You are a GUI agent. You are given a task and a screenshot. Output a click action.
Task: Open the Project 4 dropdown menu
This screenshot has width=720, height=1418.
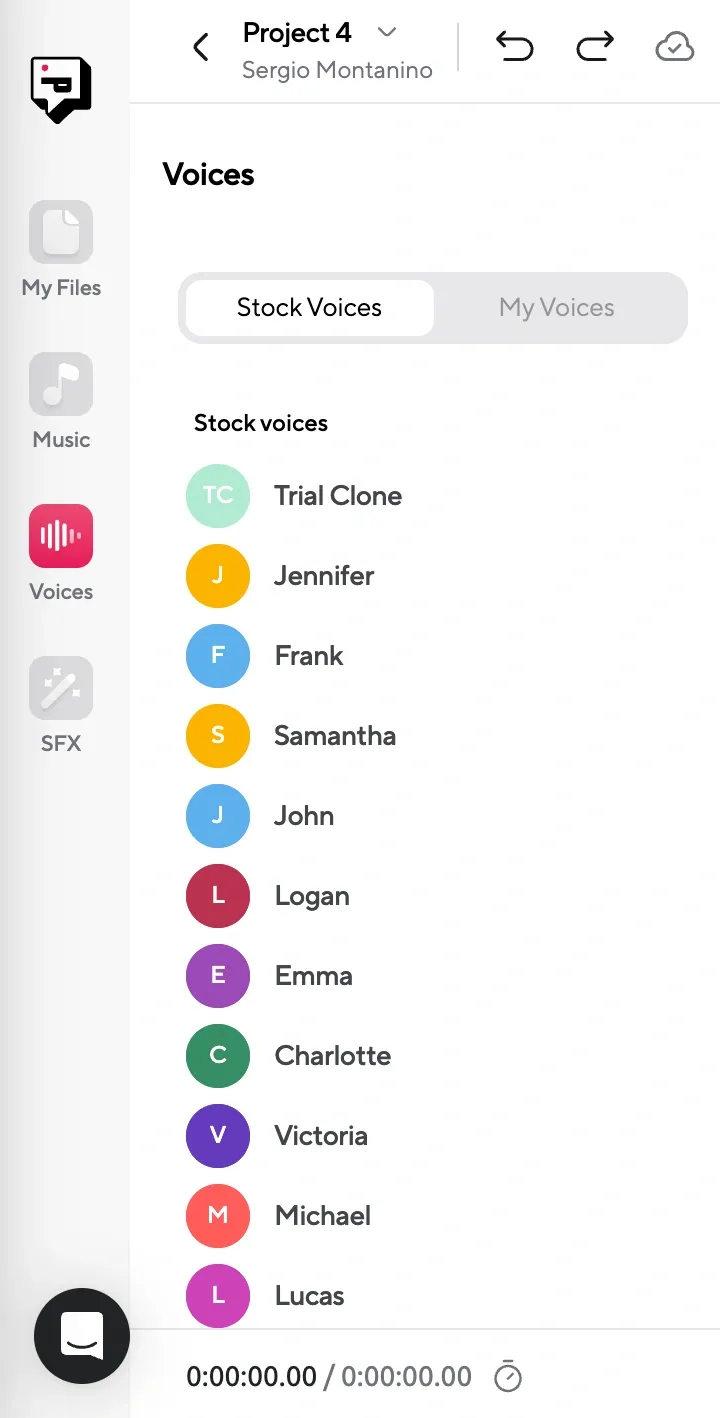click(388, 32)
